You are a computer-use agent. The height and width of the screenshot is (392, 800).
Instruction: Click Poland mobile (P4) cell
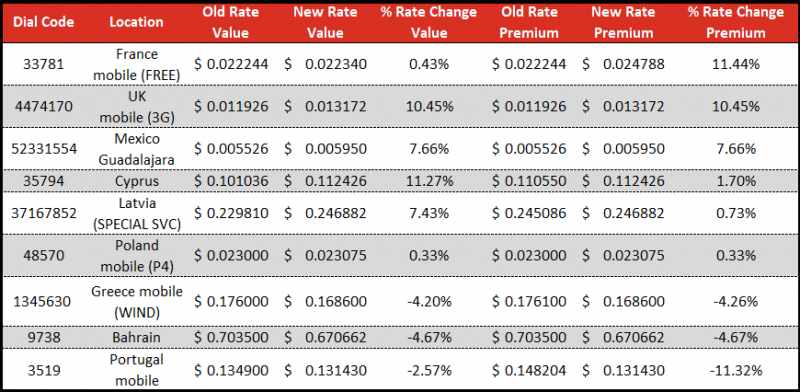137,256
